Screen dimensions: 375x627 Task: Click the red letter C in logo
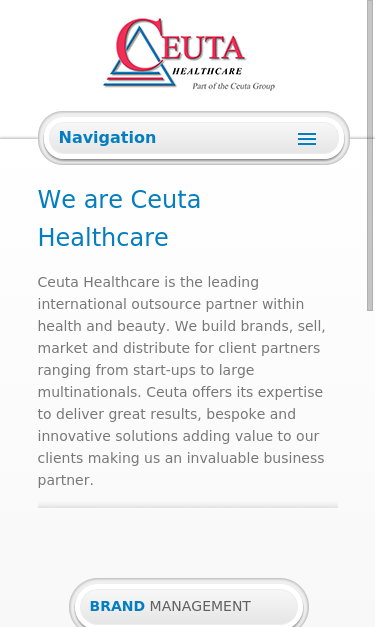click(x=140, y=44)
